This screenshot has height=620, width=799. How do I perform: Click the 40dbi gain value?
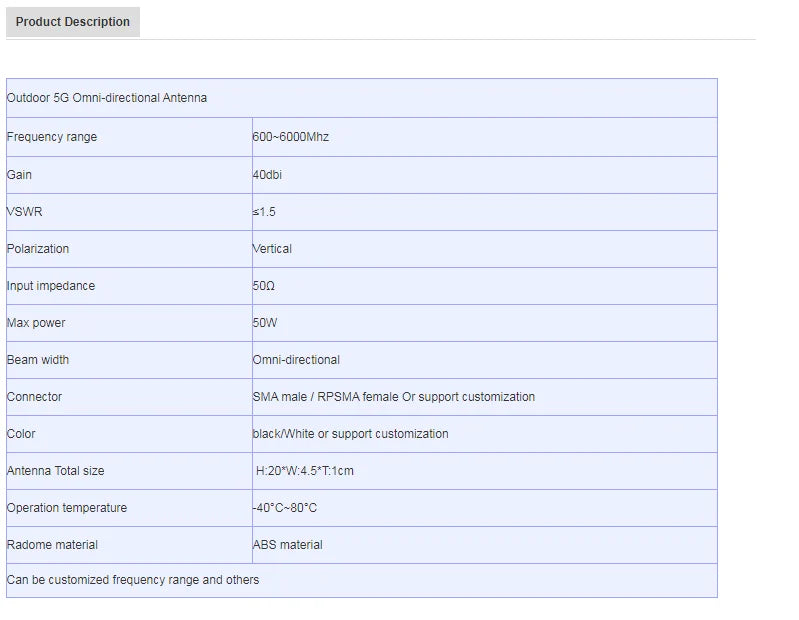tap(267, 175)
